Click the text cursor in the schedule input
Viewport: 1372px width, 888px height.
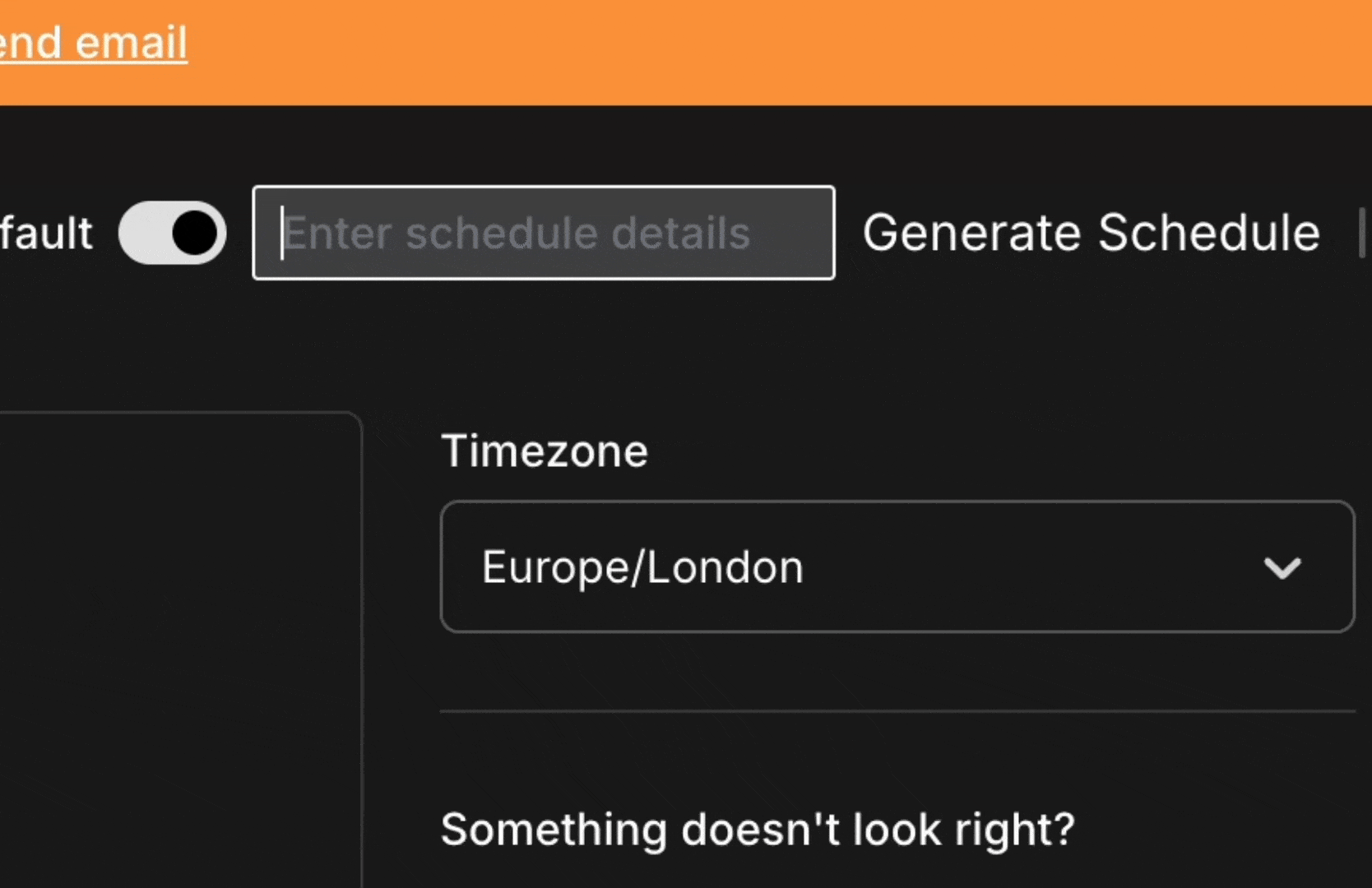(x=282, y=233)
